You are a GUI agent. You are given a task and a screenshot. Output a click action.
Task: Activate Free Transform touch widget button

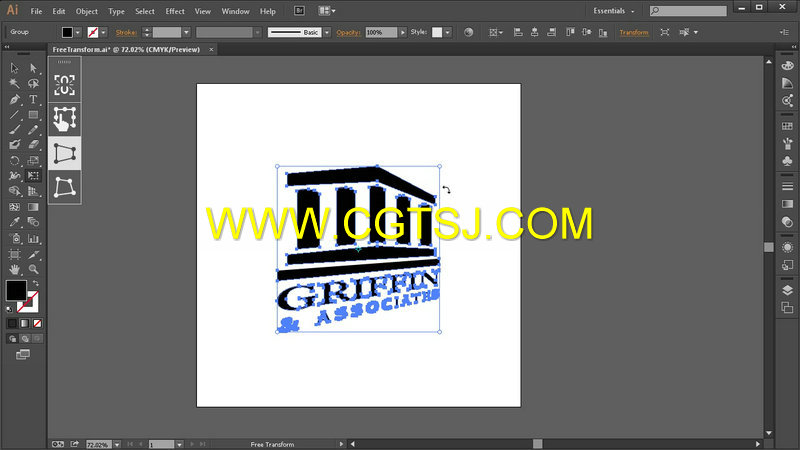(x=65, y=119)
